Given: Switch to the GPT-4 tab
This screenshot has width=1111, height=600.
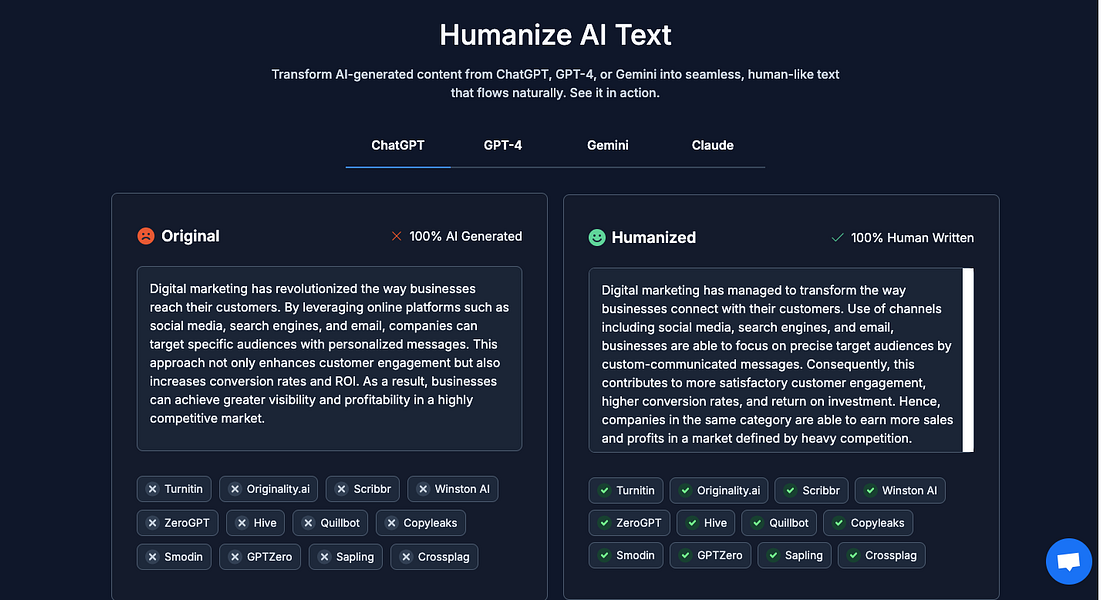Looking at the screenshot, I should click(x=503, y=145).
